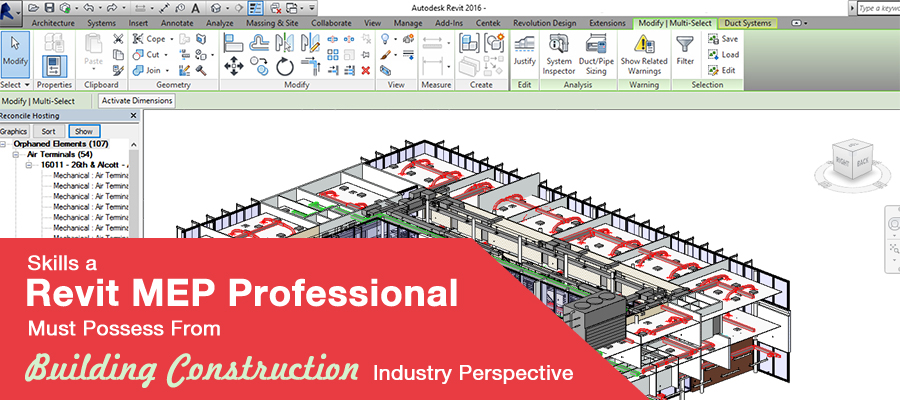
Task: Choose Mirror - Draw Axis tool
Action: click(x=311, y=44)
